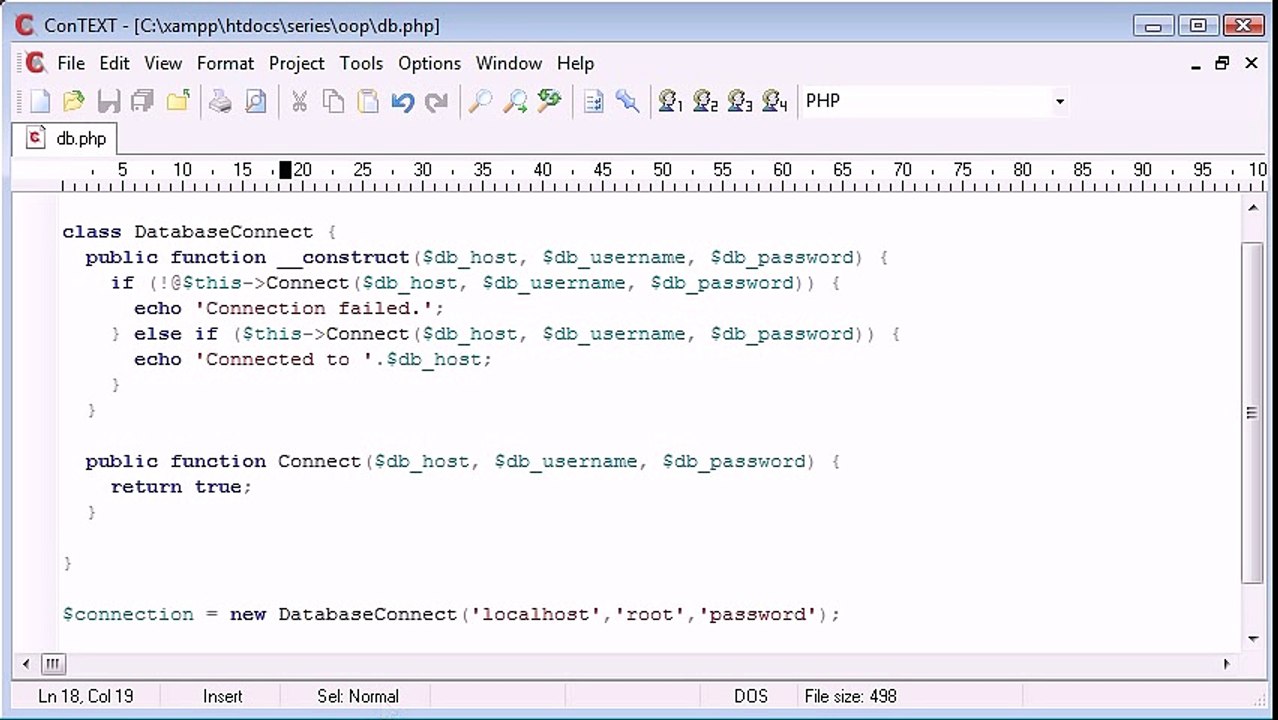Image resolution: width=1278 pixels, height=720 pixels.
Task: Open Find with magnifier icon
Action: click(480, 101)
